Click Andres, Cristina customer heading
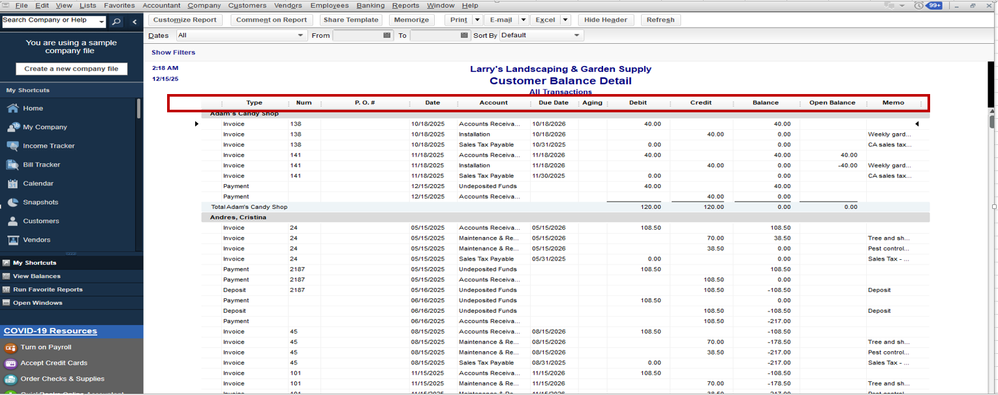 point(565,218)
